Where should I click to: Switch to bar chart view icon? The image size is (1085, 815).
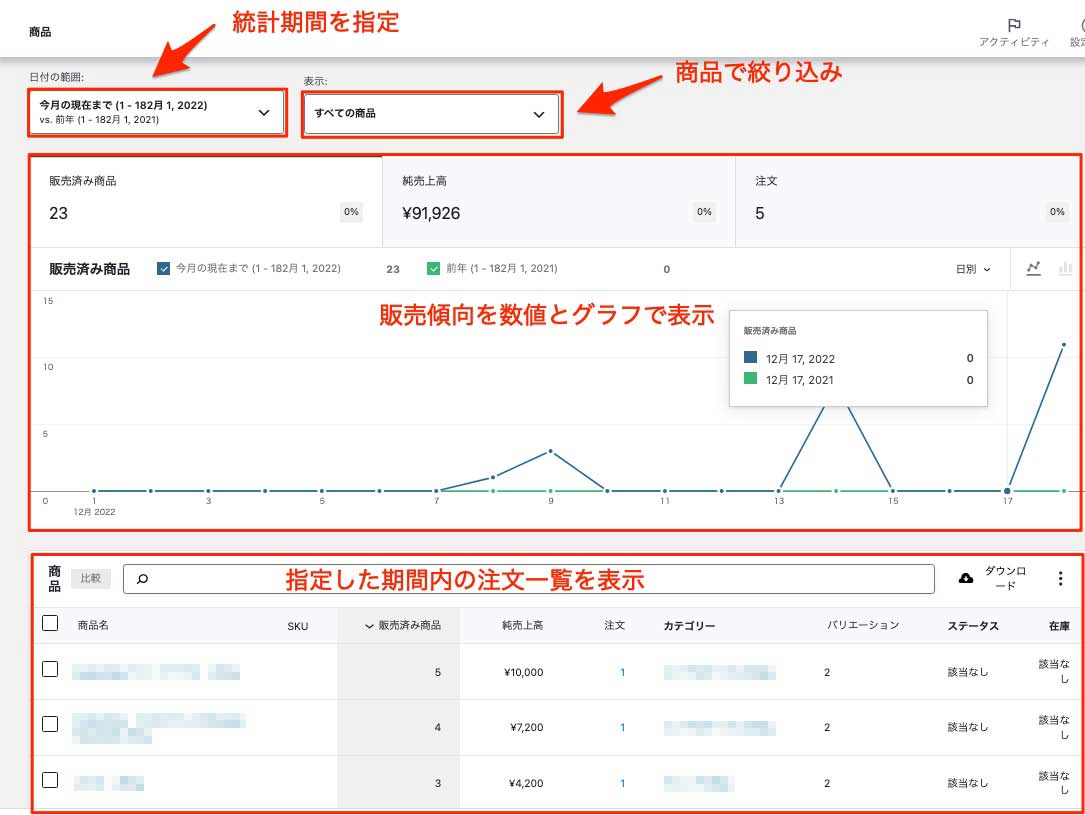(1065, 268)
